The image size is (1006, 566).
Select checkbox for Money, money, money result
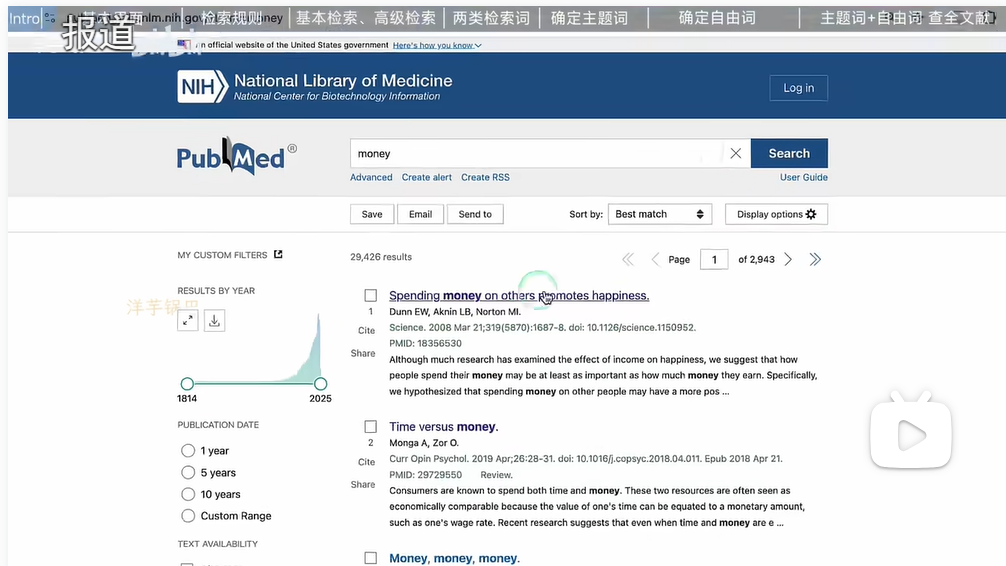[x=371, y=558]
